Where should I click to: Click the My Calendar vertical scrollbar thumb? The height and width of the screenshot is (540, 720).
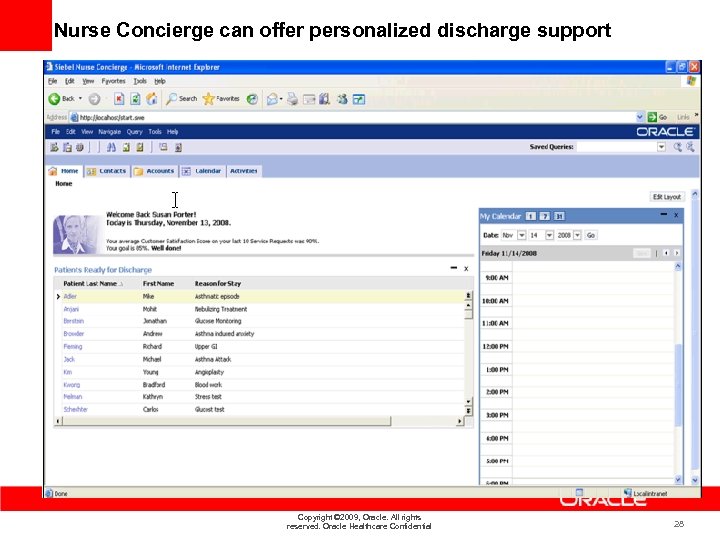click(678, 385)
